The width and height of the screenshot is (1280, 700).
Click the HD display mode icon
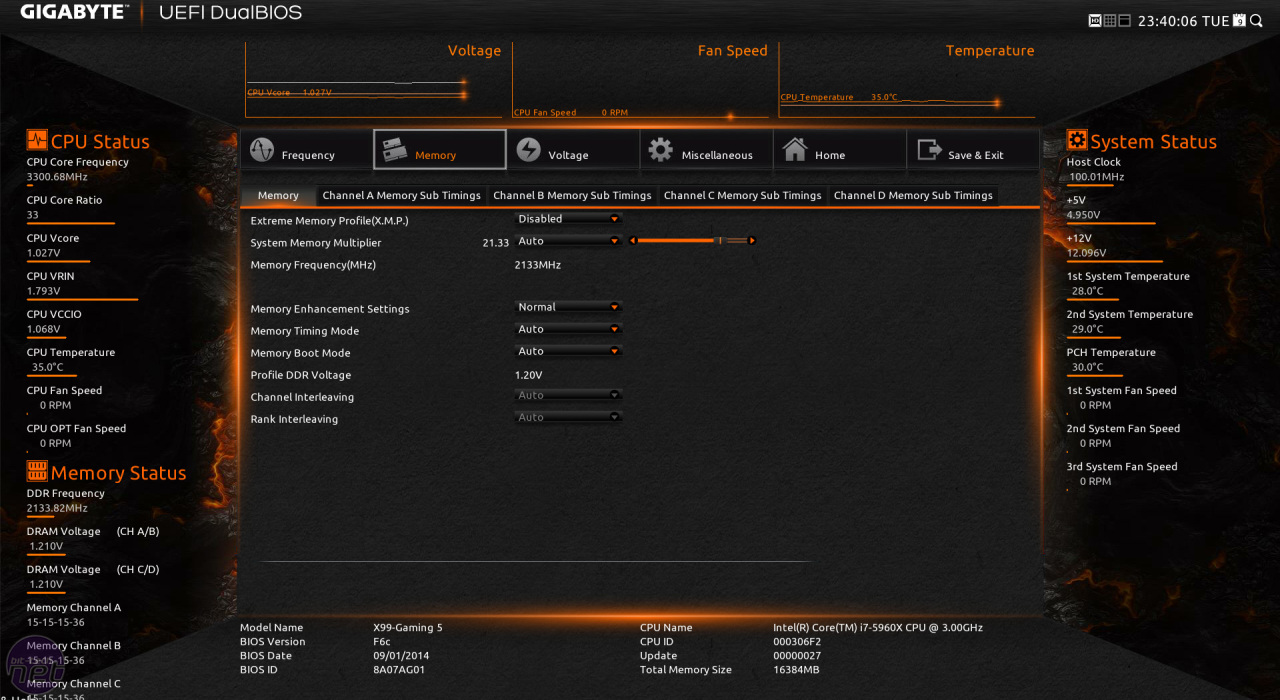1095,20
